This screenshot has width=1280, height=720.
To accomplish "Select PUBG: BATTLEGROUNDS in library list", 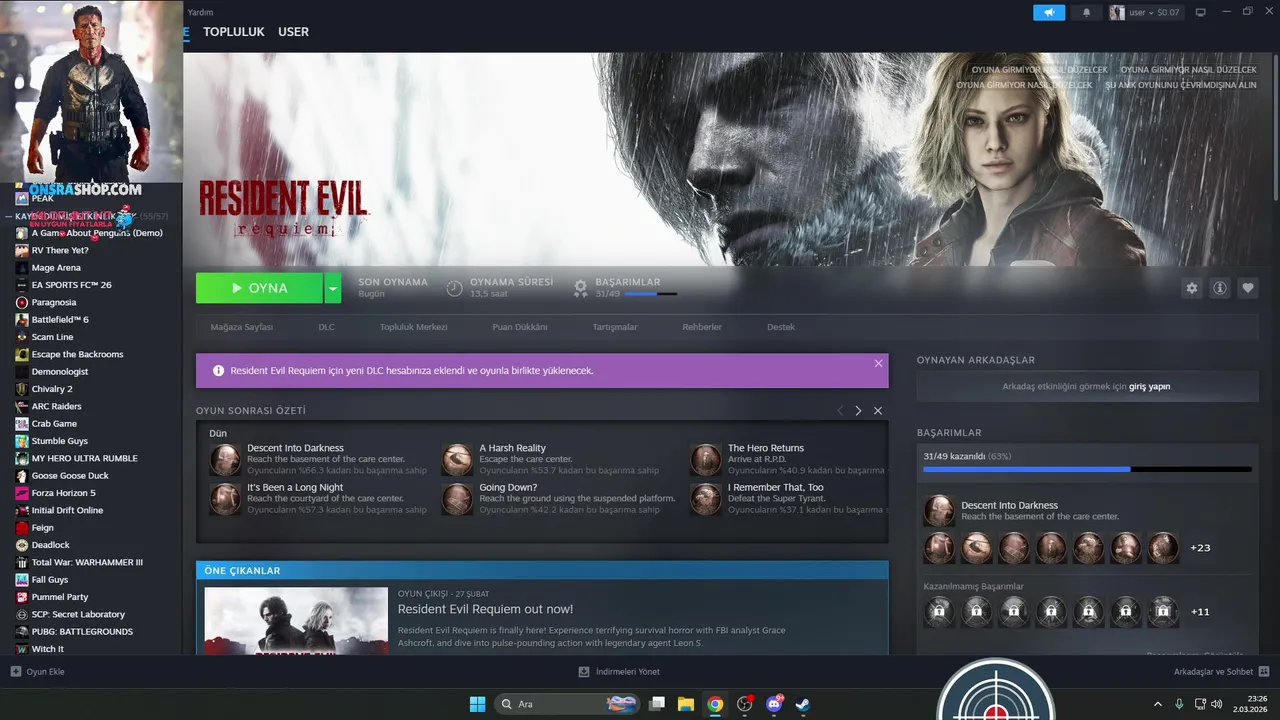I will point(82,632).
